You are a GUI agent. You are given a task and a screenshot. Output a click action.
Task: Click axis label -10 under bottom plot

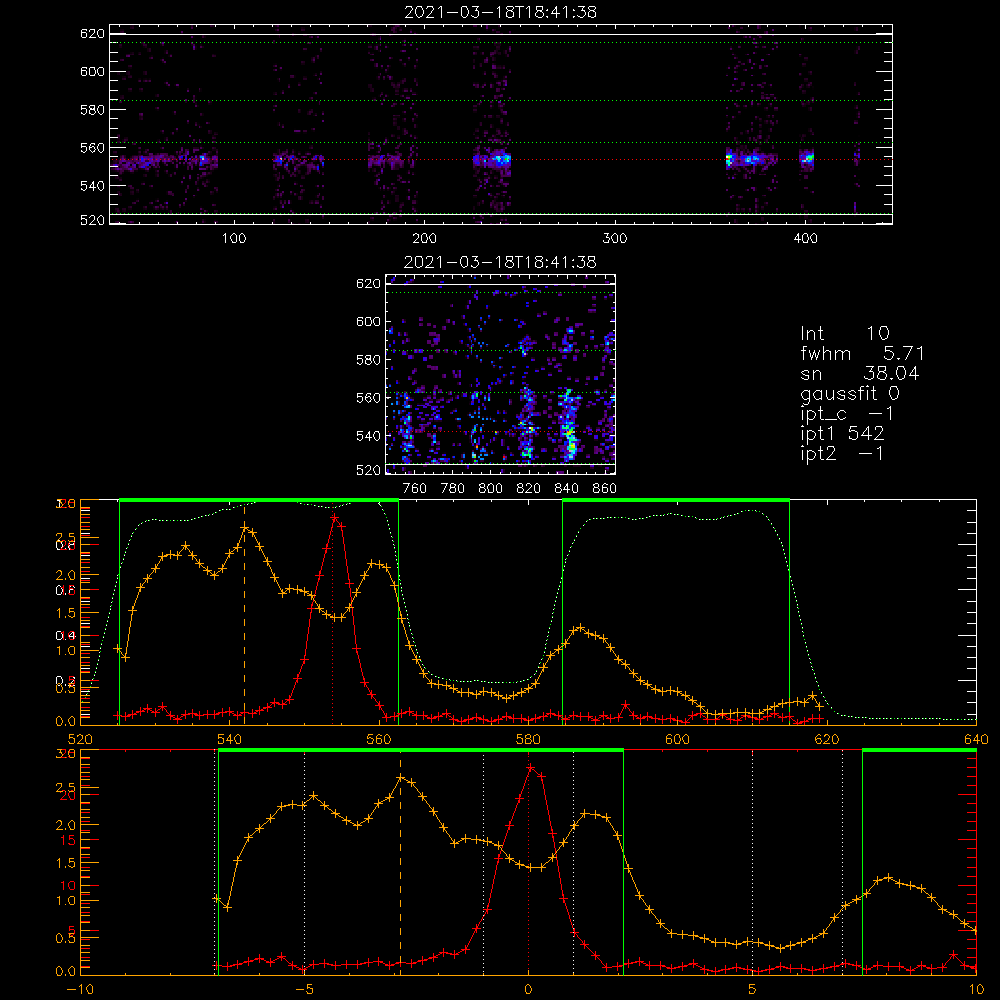80,990
